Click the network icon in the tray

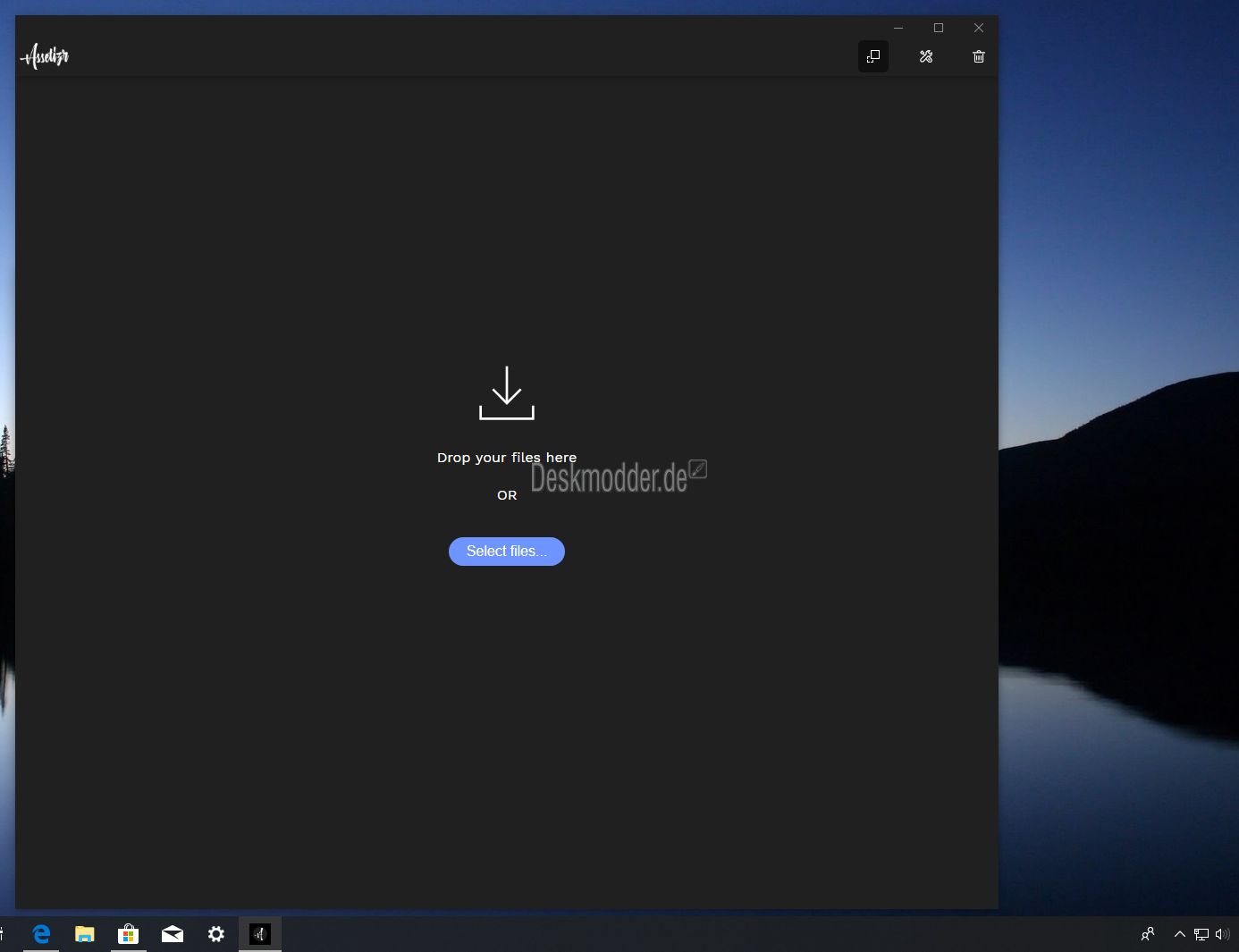[x=1201, y=934]
